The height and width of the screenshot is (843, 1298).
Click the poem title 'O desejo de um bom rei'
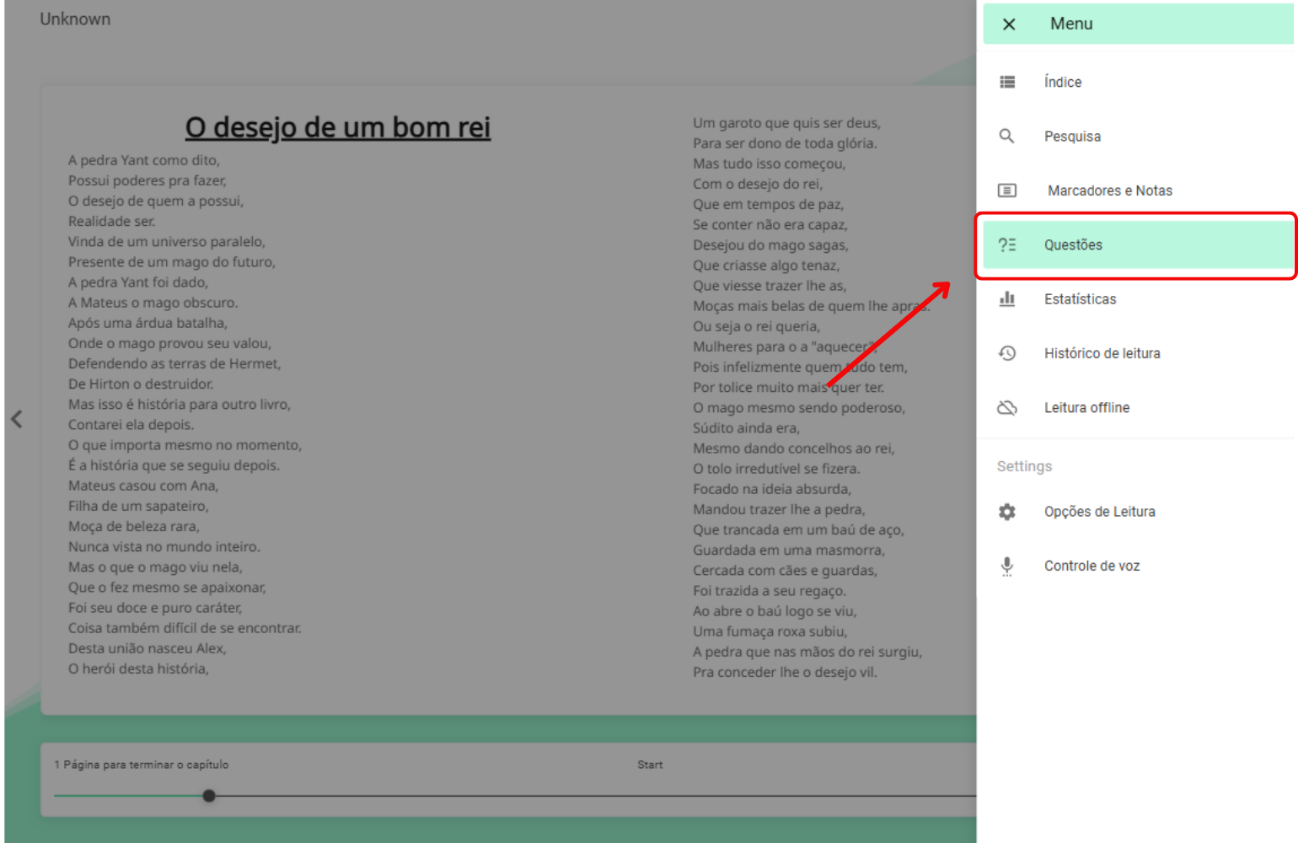tap(338, 127)
